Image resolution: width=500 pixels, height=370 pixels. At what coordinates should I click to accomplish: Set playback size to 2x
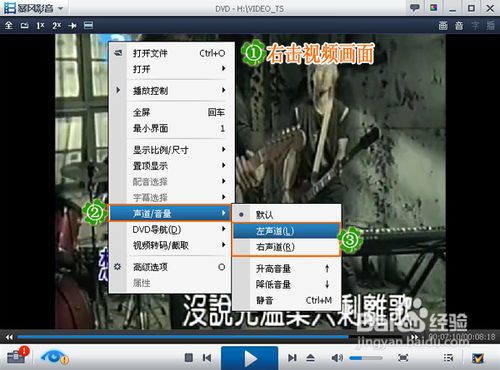56,25
